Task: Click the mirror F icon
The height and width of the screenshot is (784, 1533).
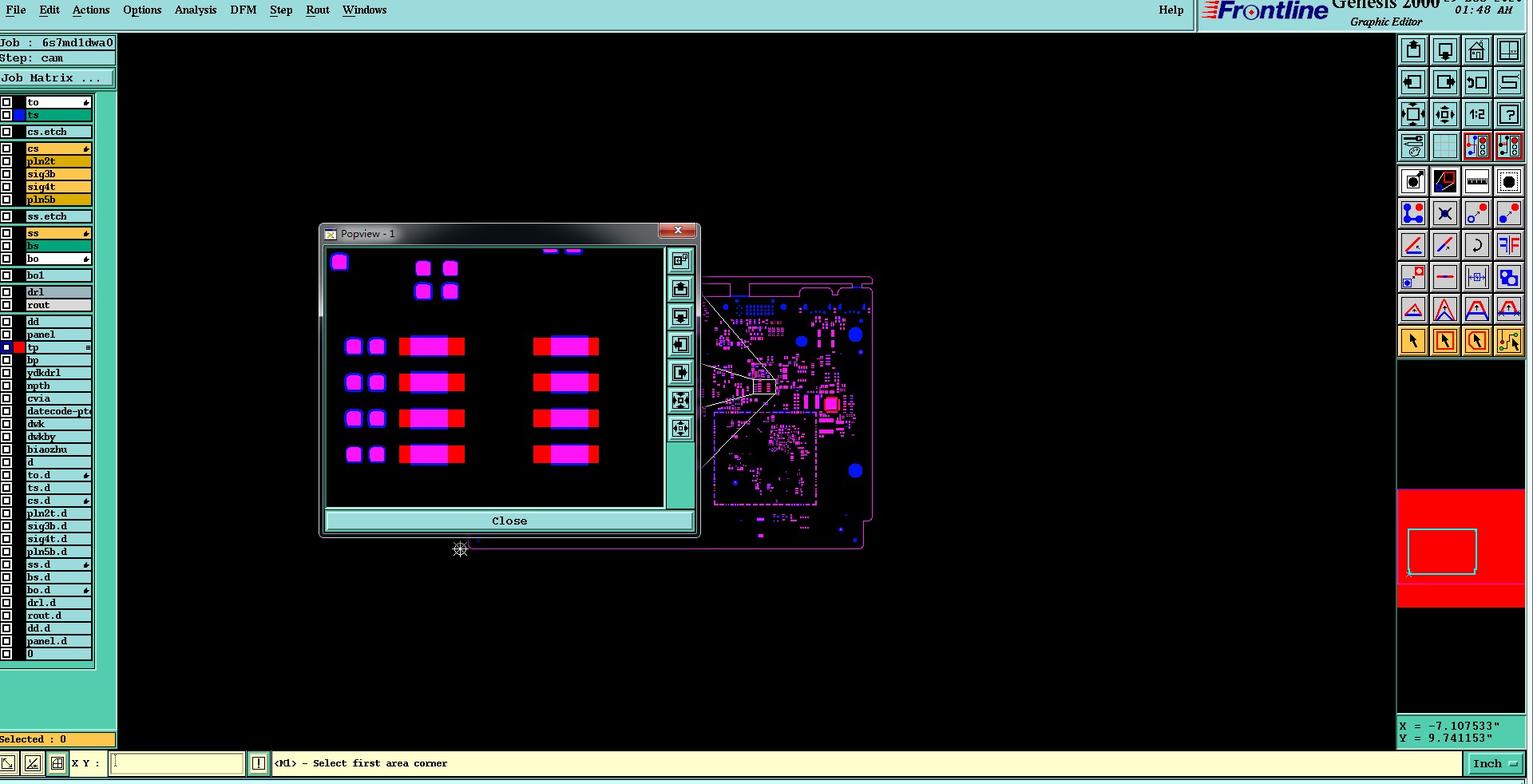Action: coord(1509,245)
